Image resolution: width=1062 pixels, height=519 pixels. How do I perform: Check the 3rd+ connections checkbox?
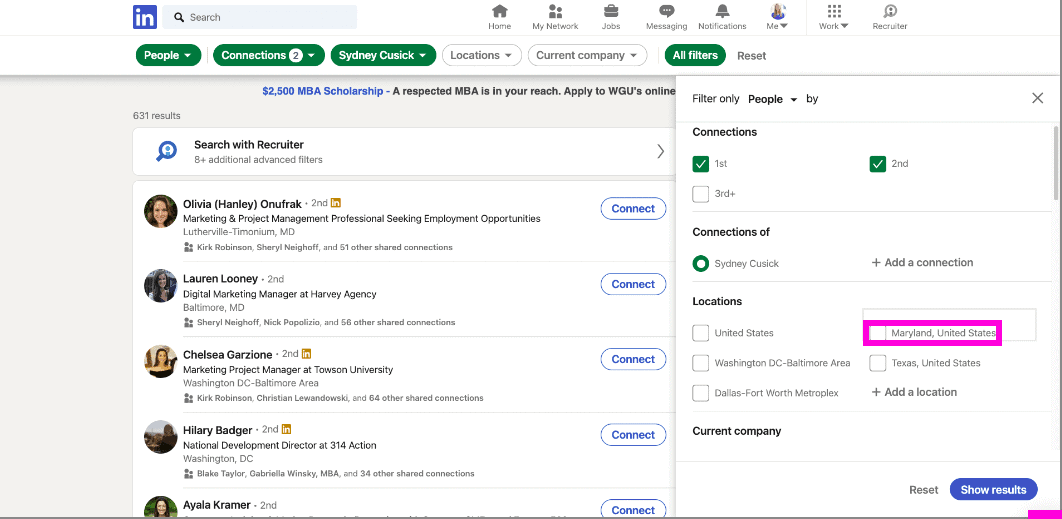pyautogui.click(x=700, y=194)
